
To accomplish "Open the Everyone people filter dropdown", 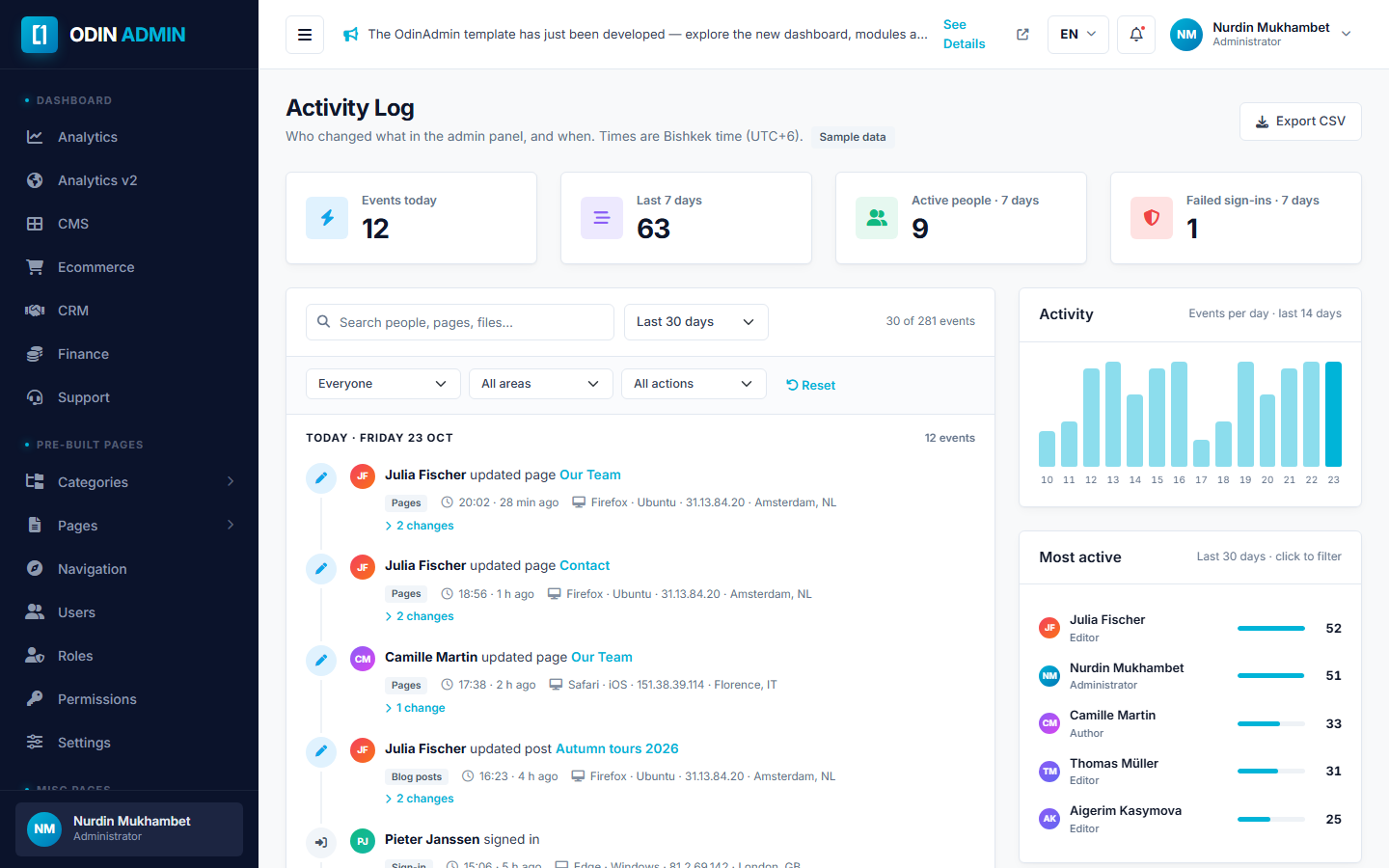I will pos(383,384).
